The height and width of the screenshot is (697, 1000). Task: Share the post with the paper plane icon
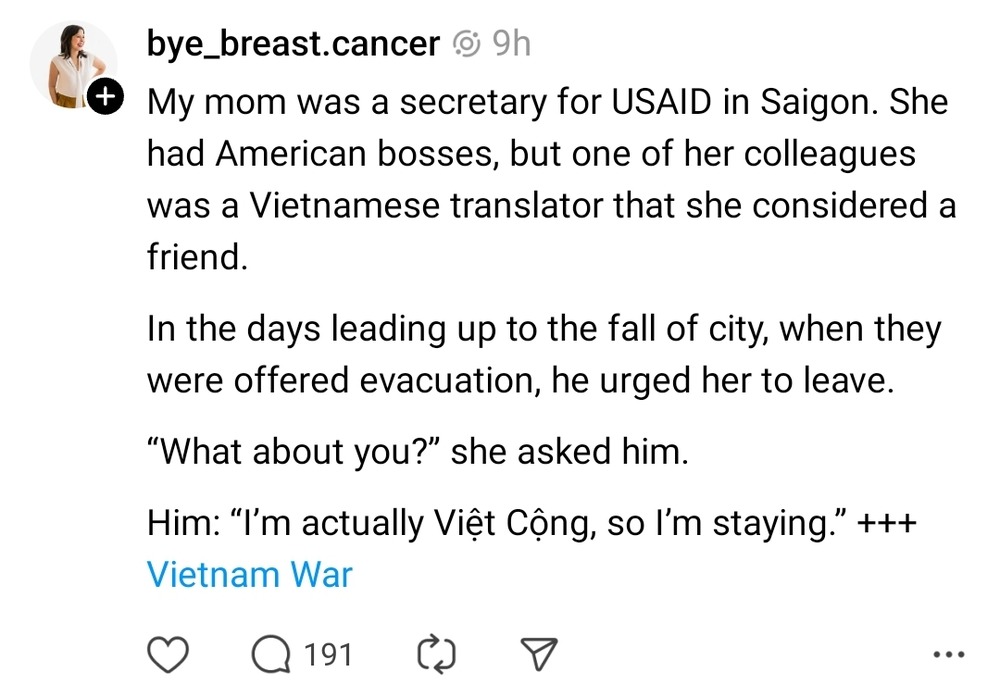pyautogui.click(x=540, y=654)
